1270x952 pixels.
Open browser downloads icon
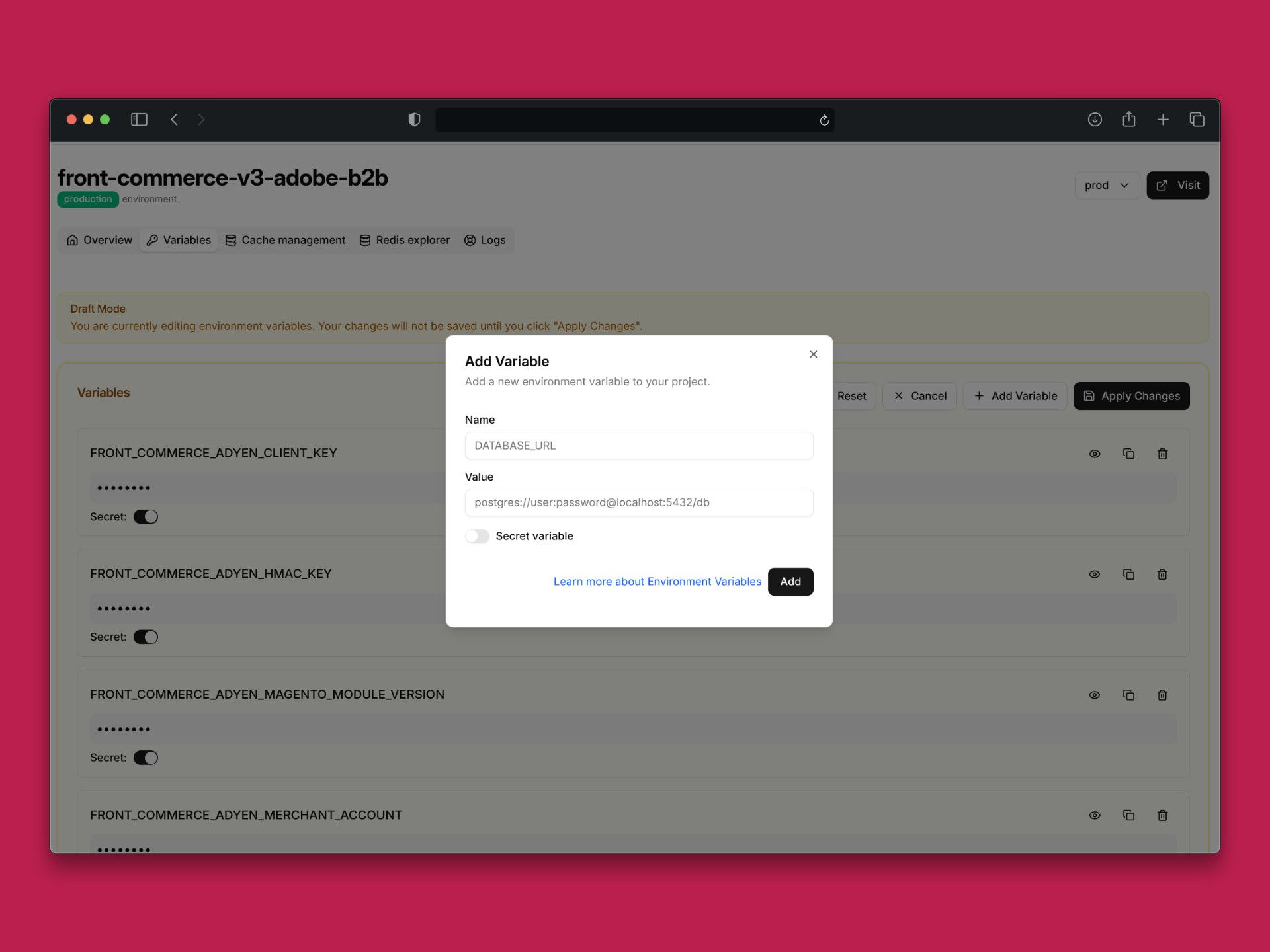[x=1095, y=120]
